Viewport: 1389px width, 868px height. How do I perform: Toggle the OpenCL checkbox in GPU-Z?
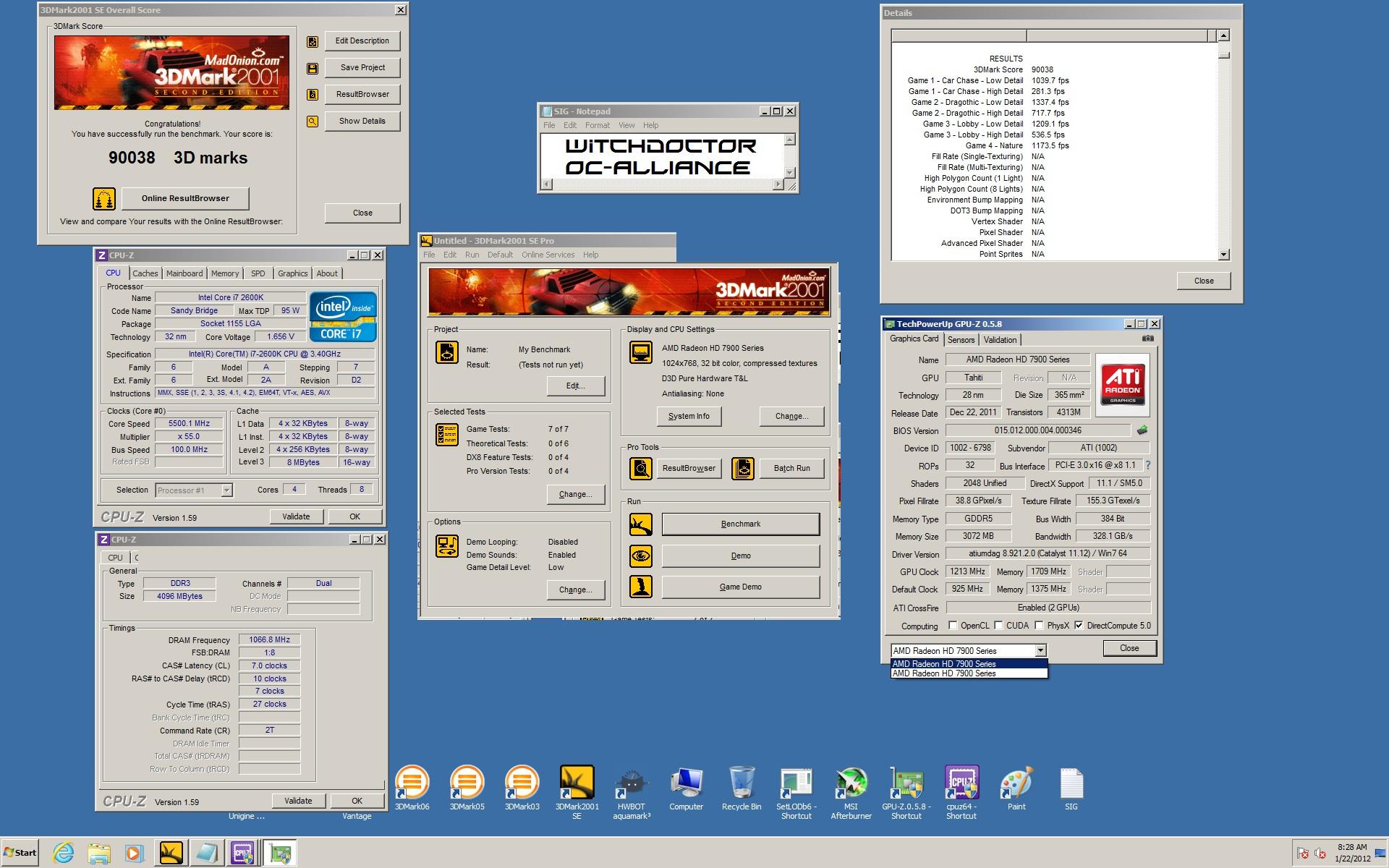point(953,626)
